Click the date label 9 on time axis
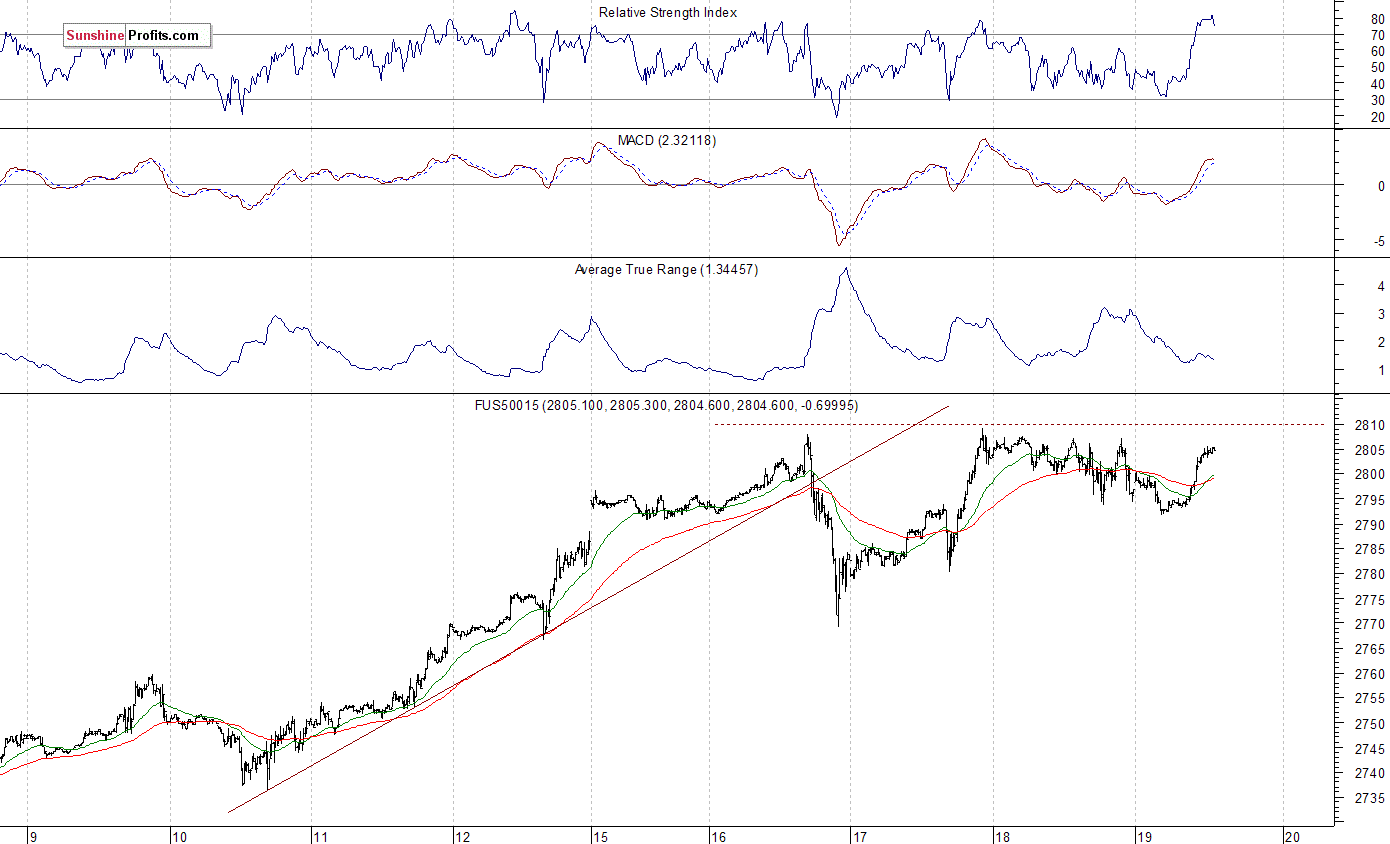Viewport: 1390px width, 844px height. 33,837
